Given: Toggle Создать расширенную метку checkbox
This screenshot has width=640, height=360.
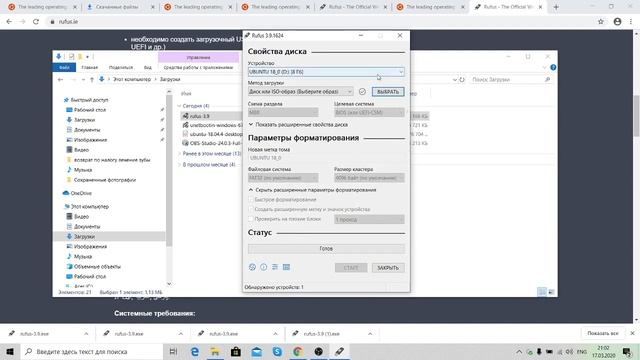Looking at the screenshot, I should click(x=251, y=209).
